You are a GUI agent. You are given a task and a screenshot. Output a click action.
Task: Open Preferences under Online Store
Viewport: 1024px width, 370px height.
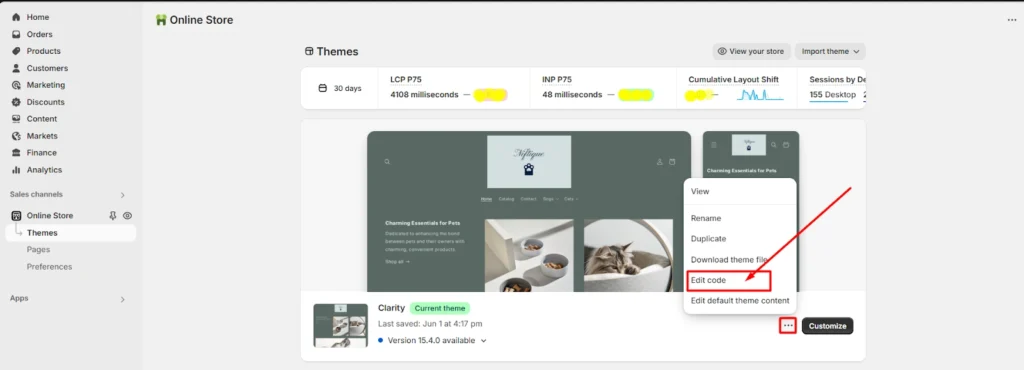click(x=49, y=266)
